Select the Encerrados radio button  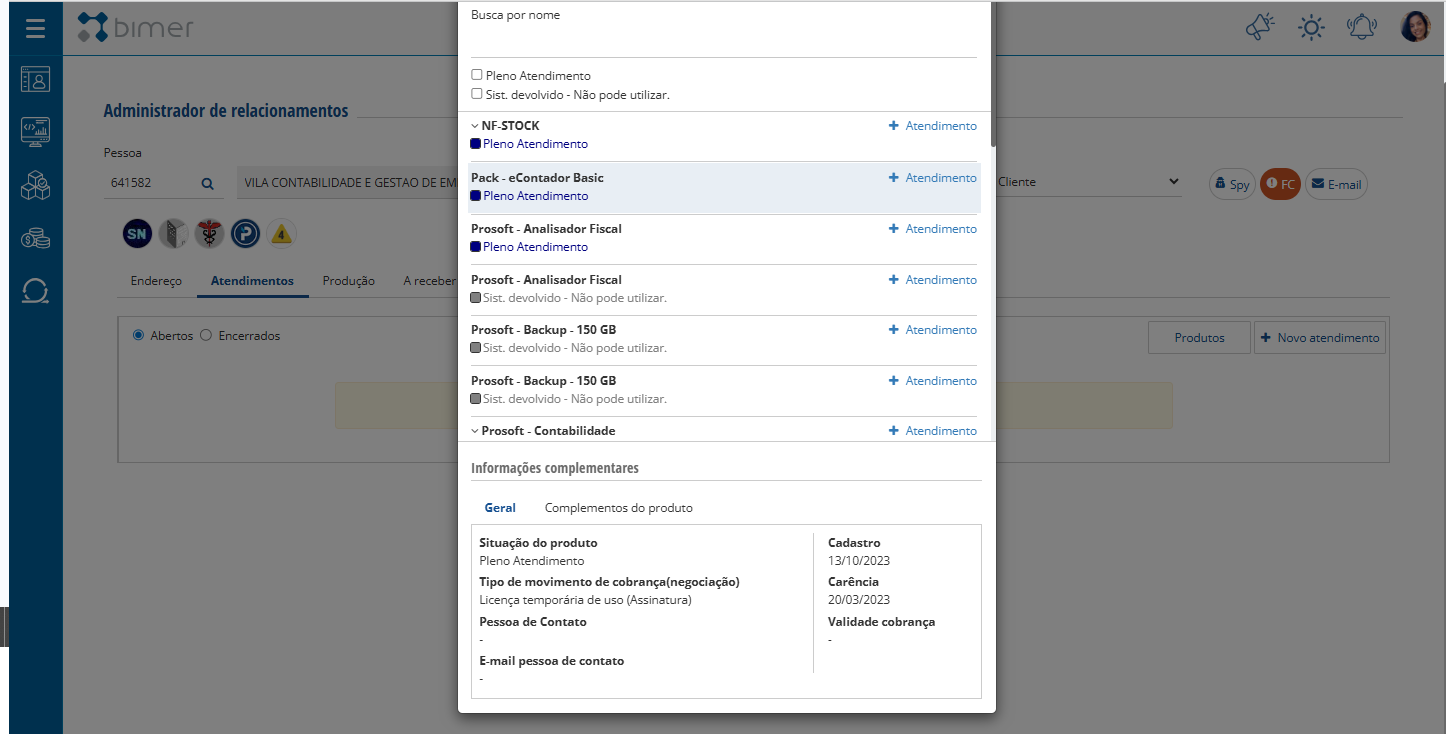click(206, 336)
